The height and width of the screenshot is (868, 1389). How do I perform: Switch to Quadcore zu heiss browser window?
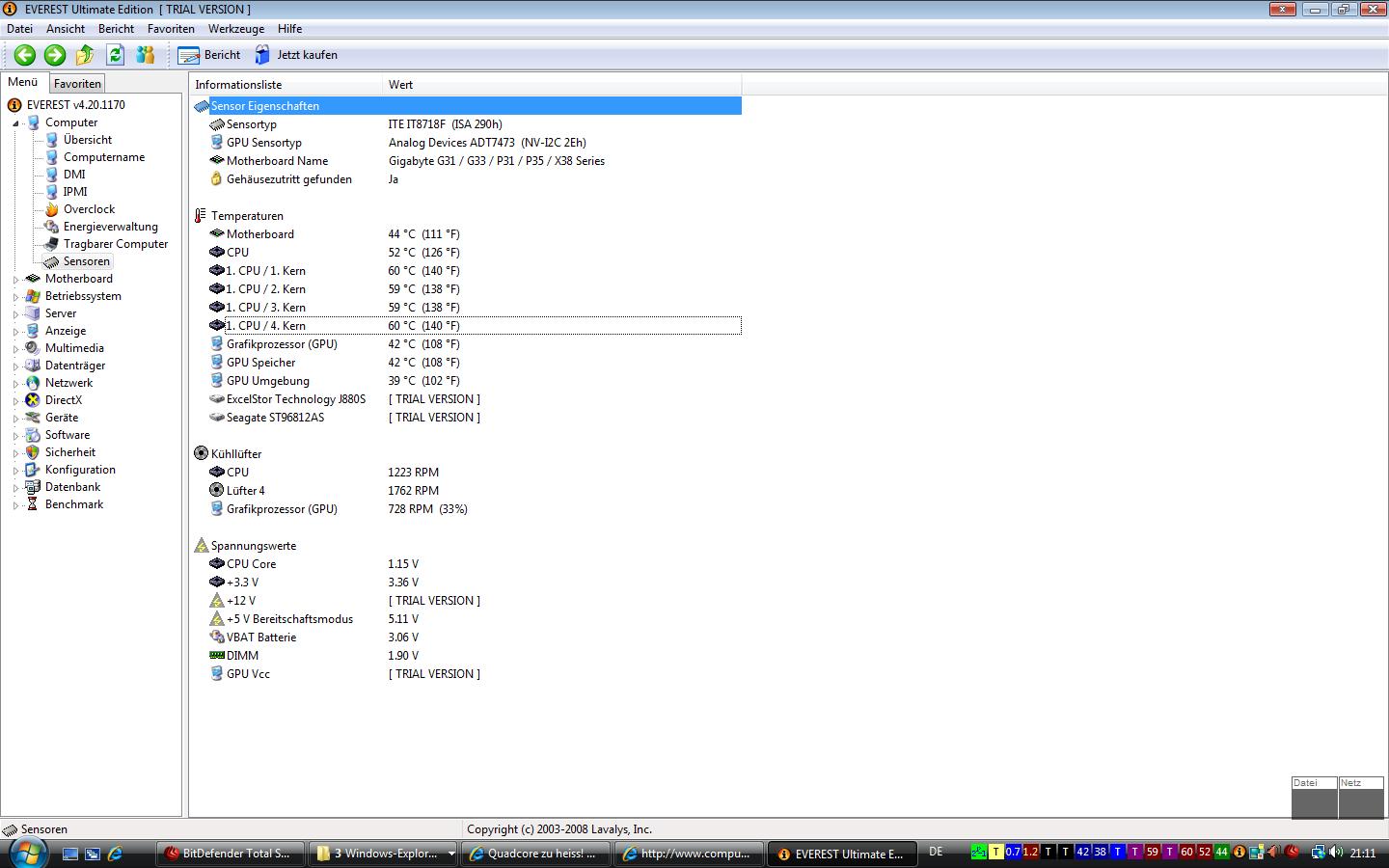tap(536, 854)
